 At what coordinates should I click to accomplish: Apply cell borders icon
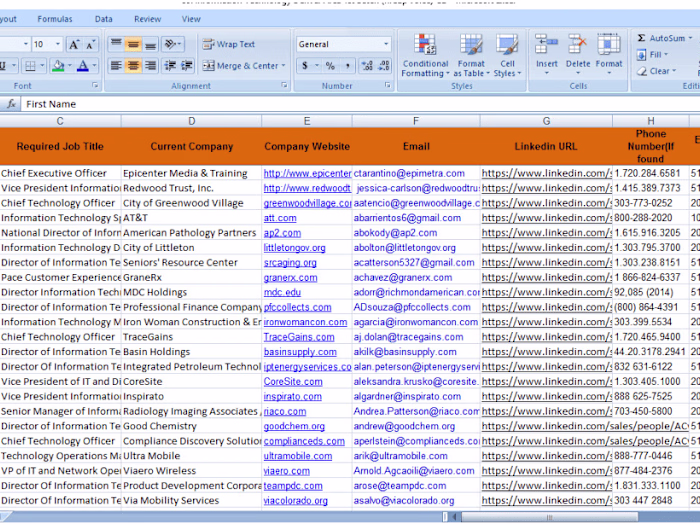pyautogui.click(x=30, y=66)
